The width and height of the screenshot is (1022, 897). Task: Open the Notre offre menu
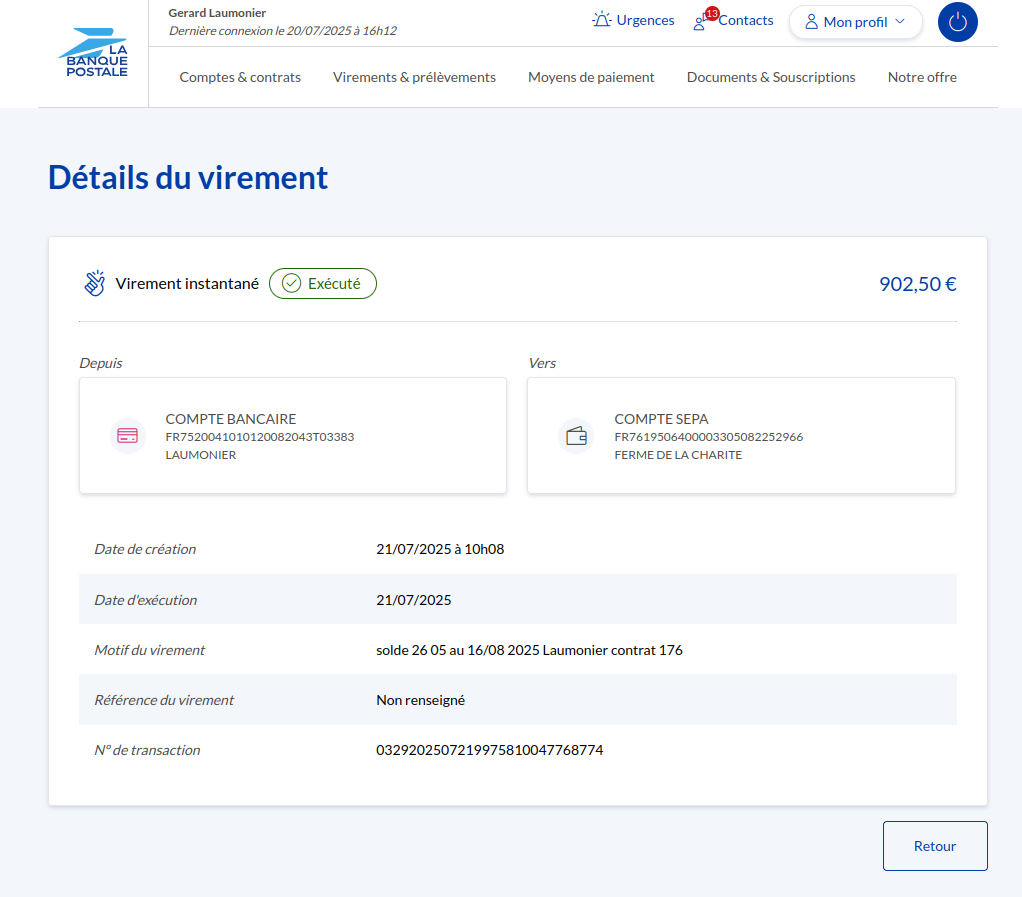pyautogui.click(x=922, y=77)
